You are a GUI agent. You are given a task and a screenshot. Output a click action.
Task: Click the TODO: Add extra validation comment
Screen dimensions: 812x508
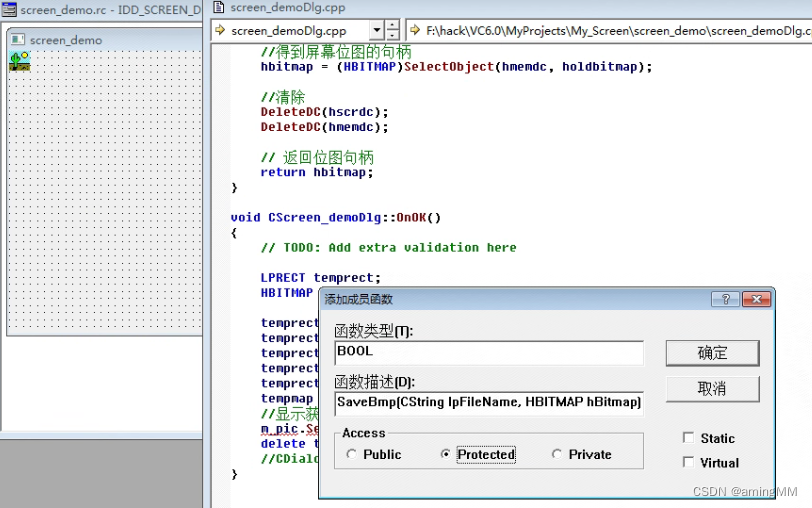point(388,248)
